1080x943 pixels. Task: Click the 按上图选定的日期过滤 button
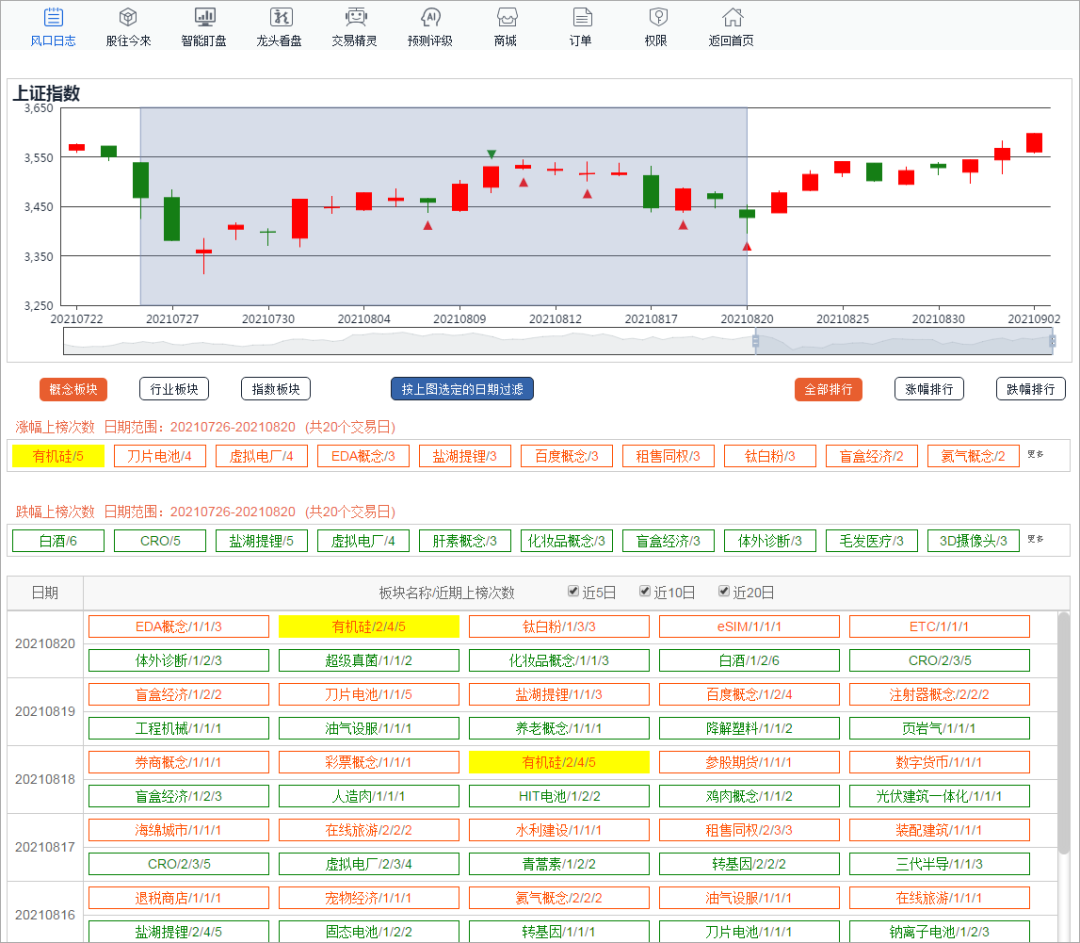[462, 389]
